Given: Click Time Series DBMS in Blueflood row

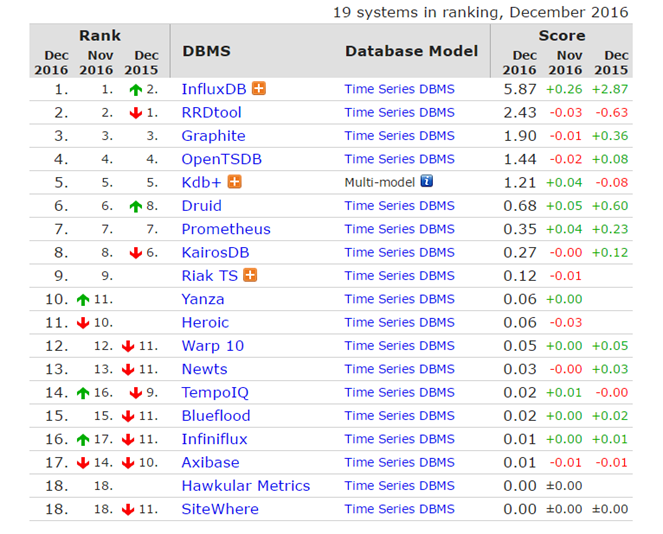Looking at the screenshot, I should coord(400,416).
